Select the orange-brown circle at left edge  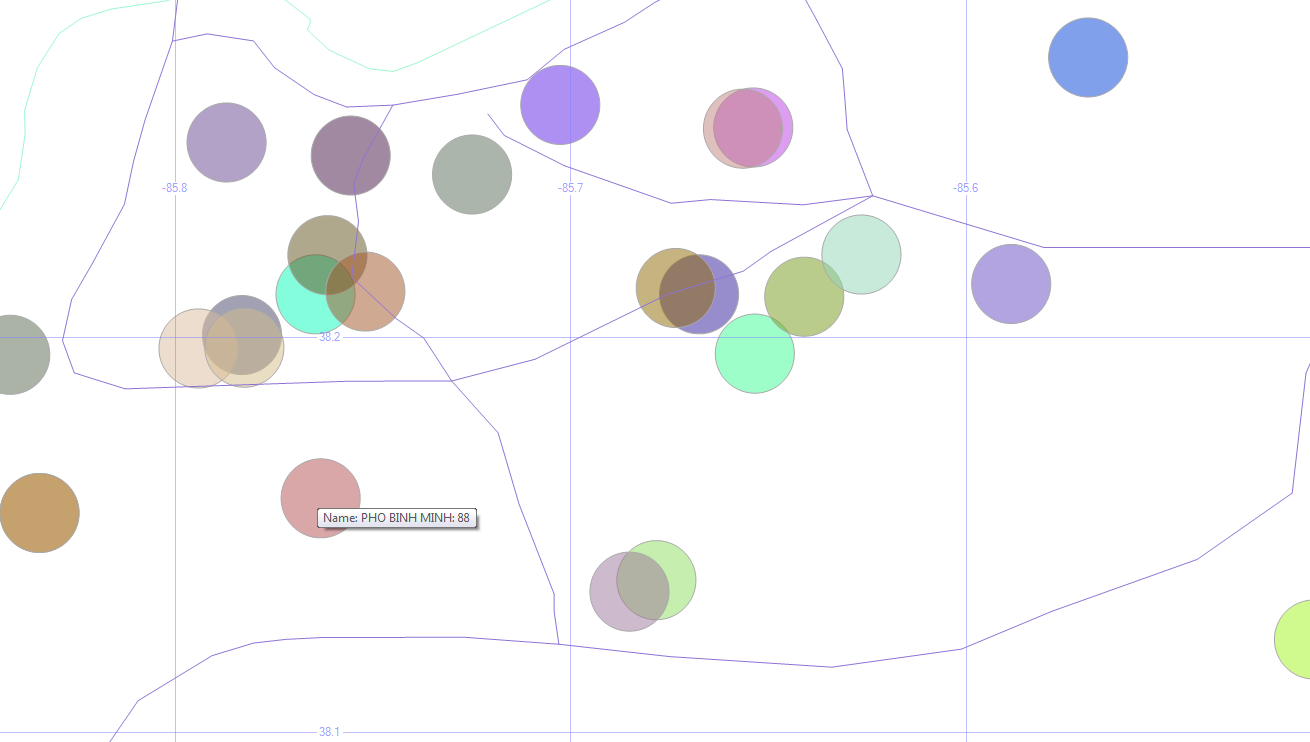tap(39, 513)
